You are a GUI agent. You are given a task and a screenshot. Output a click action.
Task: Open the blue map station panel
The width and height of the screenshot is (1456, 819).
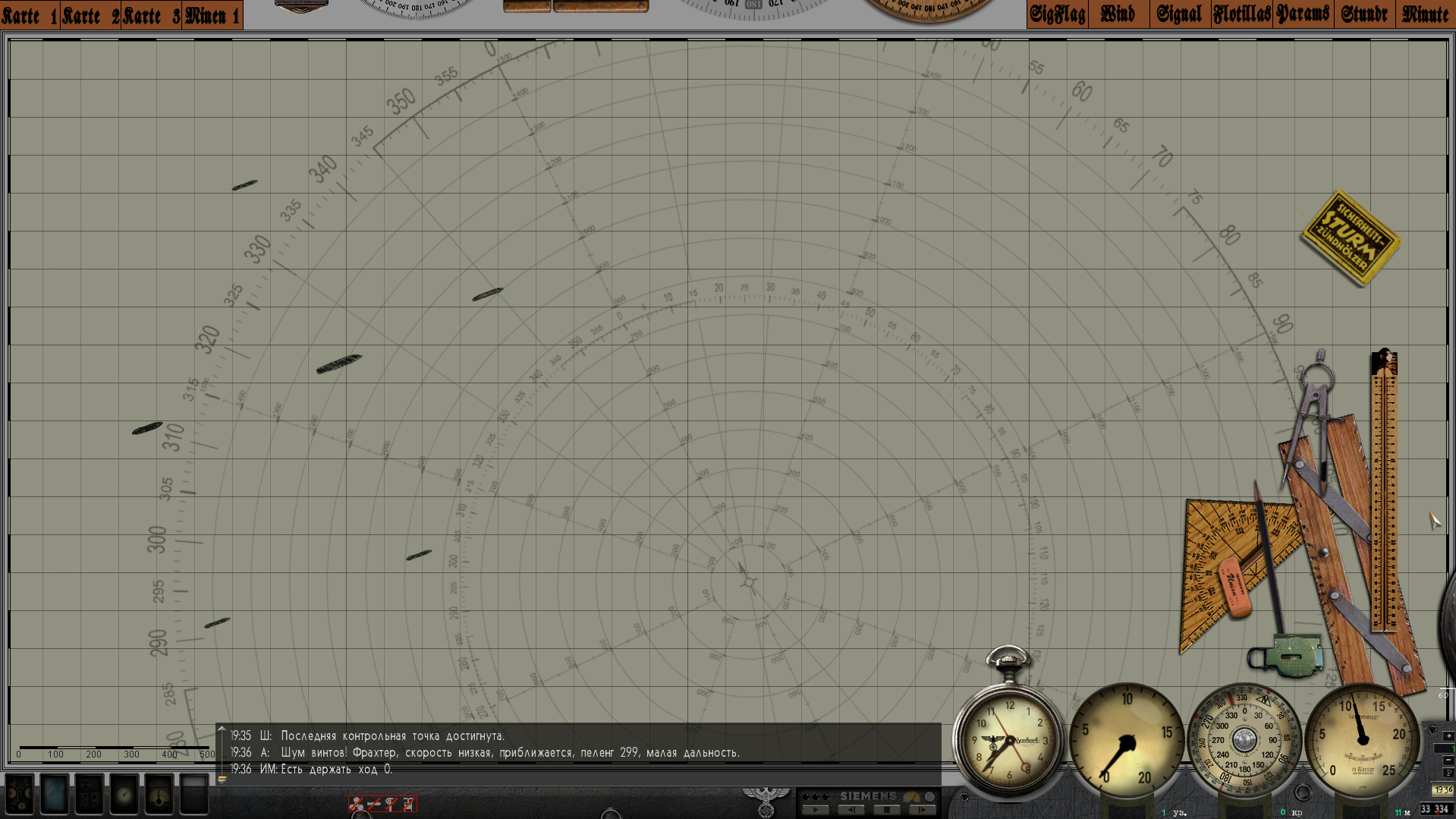coord(55,794)
